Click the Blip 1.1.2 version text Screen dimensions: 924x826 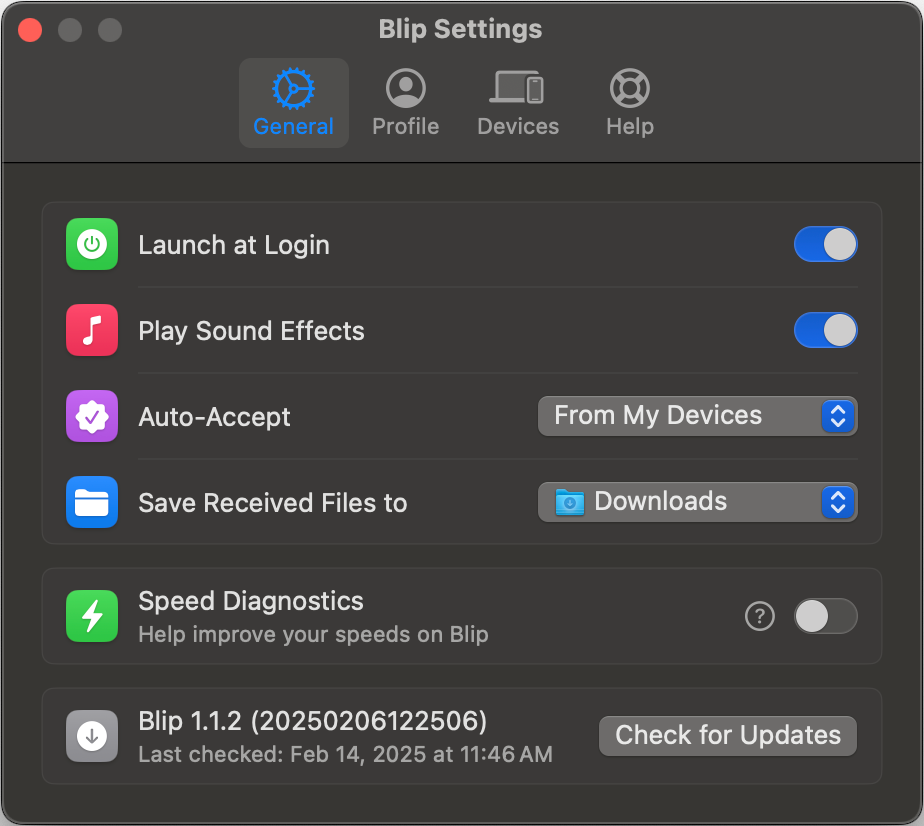pos(312,721)
